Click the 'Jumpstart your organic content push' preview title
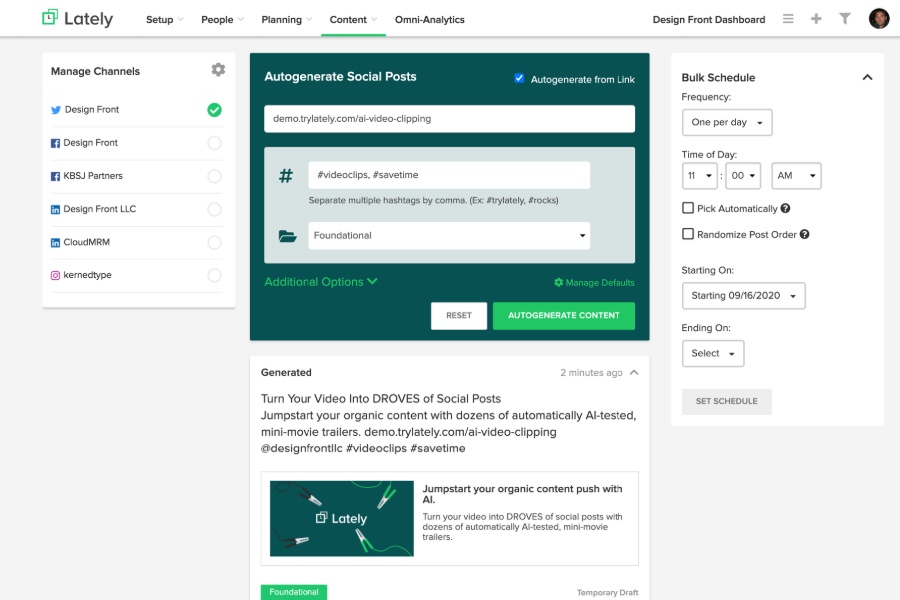This screenshot has width=900, height=600. point(522,494)
